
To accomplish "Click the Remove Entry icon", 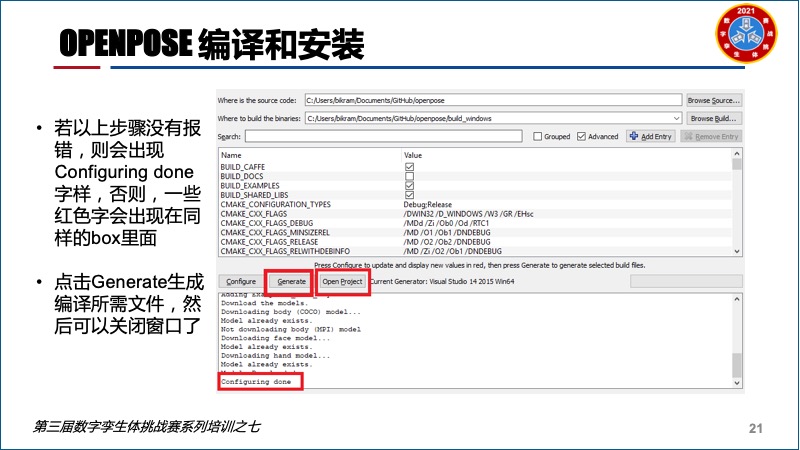I will (x=688, y=136).
